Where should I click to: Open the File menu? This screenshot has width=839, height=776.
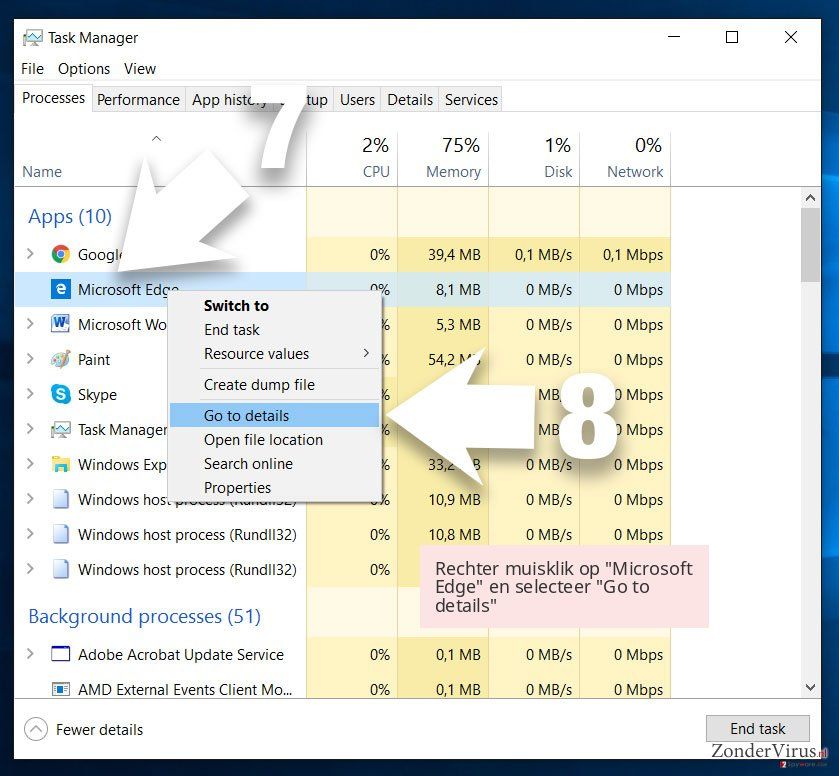[x=32, y=69]
